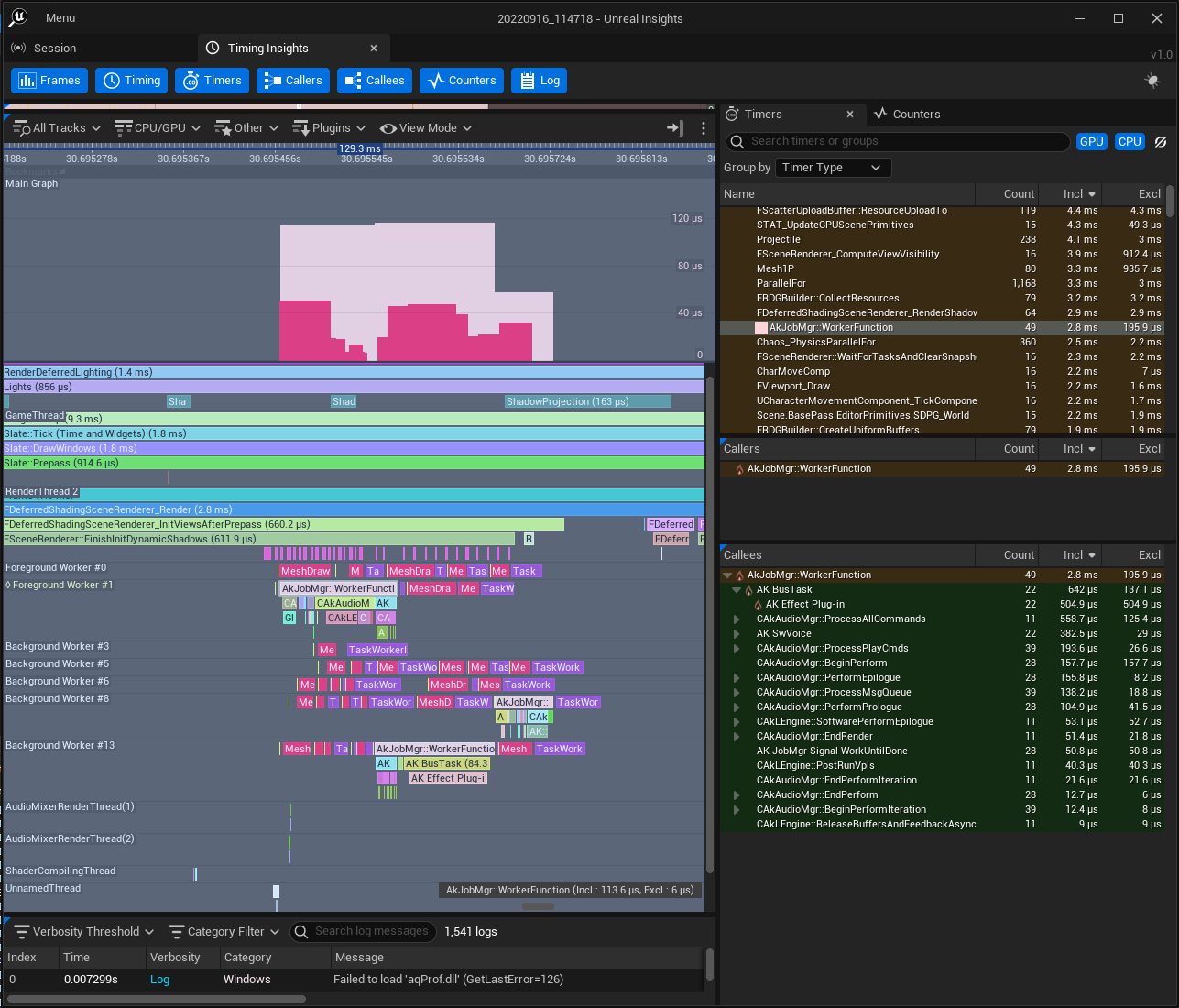Click the stopwatch icon on Timers tab

(732, 114)
